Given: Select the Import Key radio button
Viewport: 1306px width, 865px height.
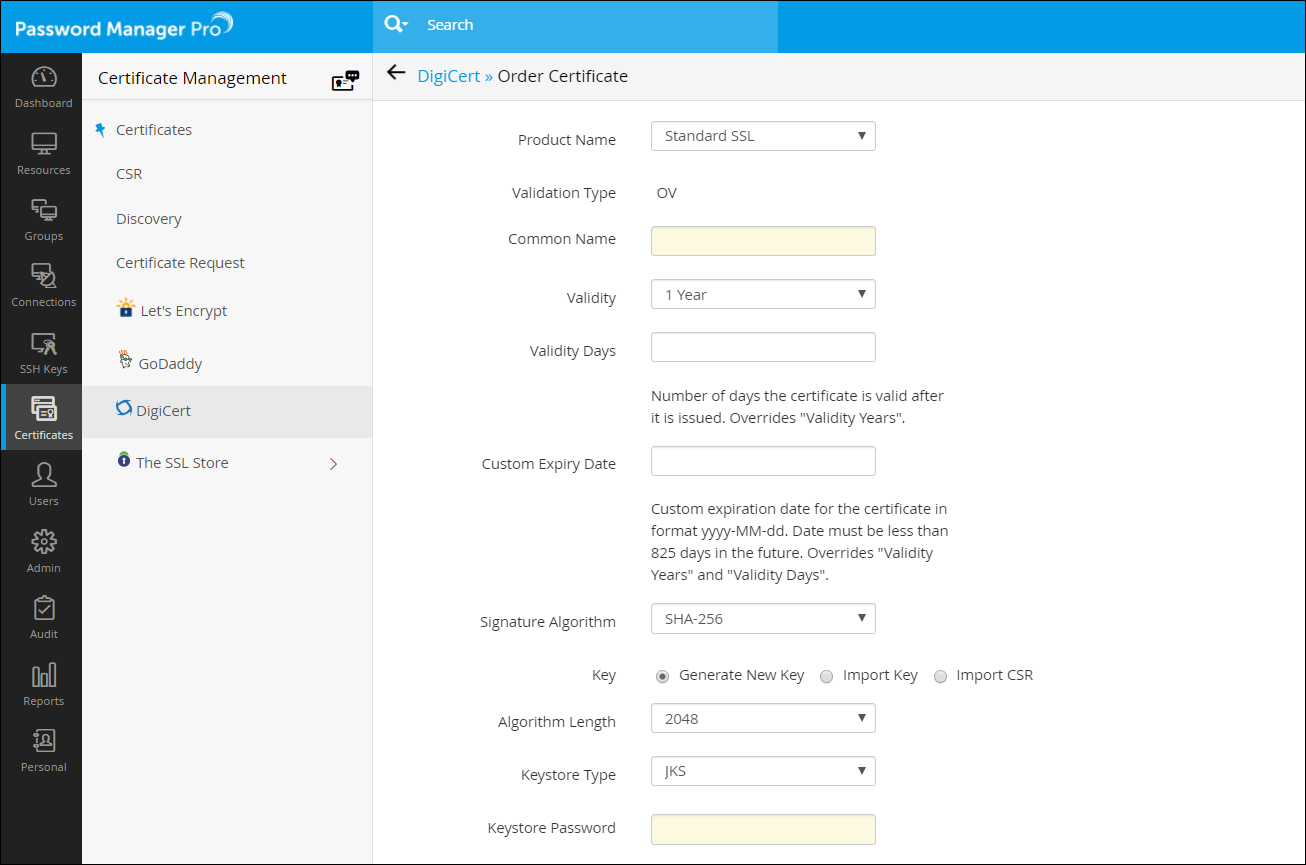Looking at the screenshot, I should coord(826,676).
